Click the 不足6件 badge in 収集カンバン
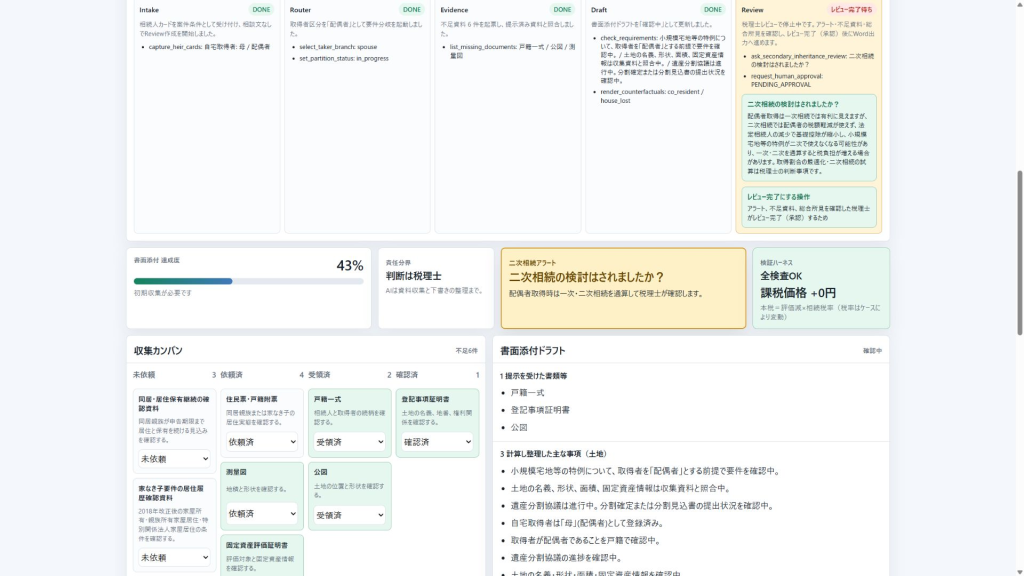 pos(466,351)
